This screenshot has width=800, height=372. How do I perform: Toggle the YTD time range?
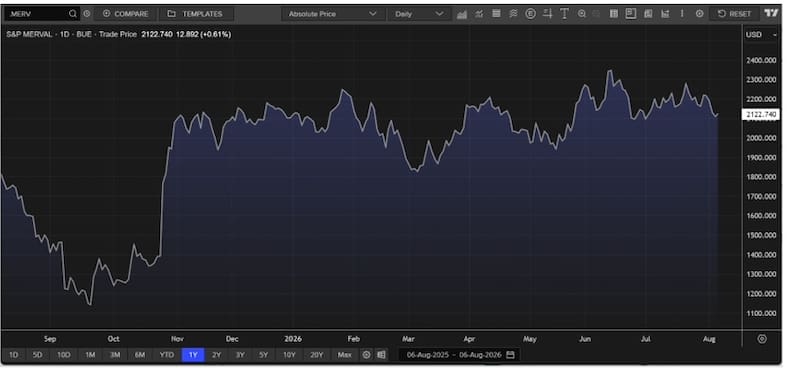(x=166, y=355)
